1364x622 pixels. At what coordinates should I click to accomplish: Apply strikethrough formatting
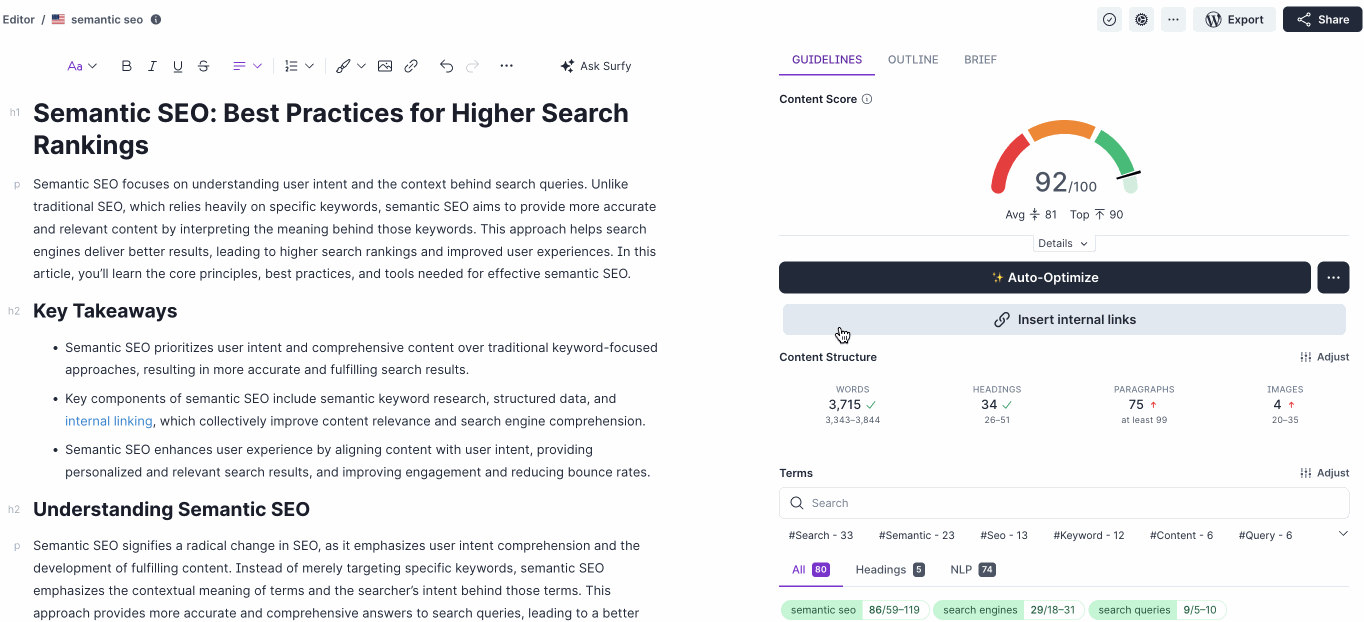pos(204,66)
